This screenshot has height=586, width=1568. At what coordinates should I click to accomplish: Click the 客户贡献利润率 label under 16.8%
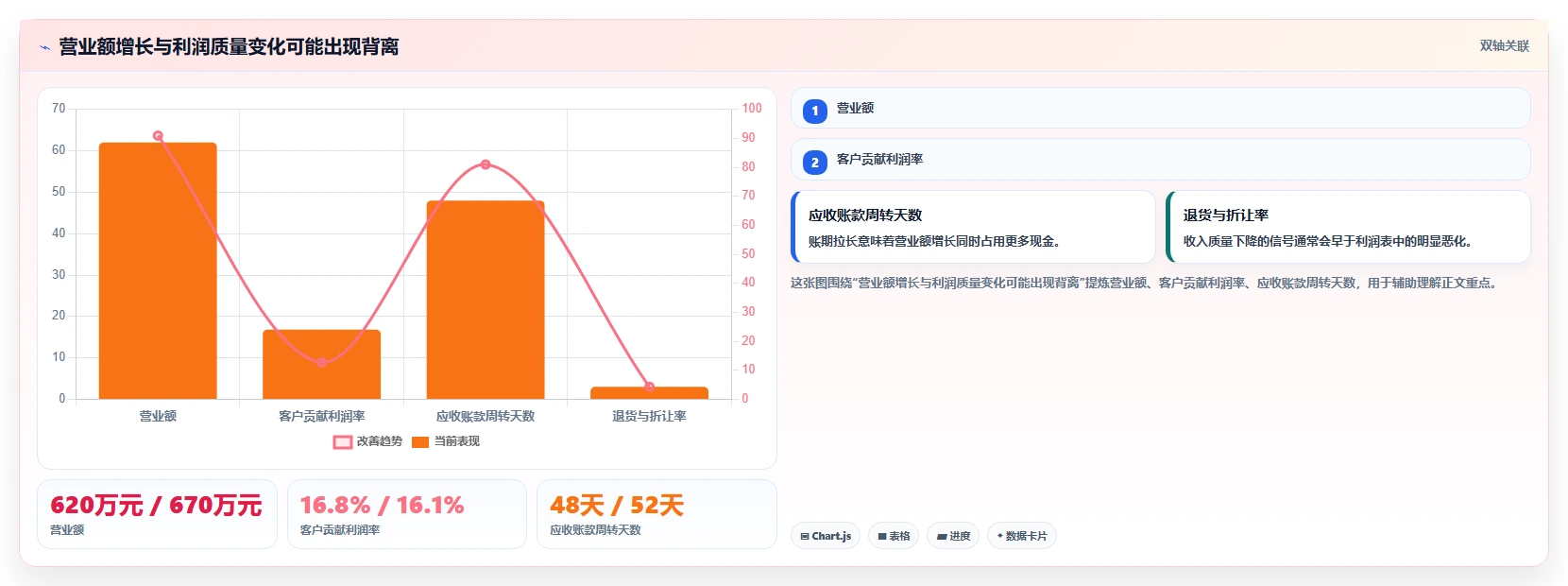tap(340, 530)
